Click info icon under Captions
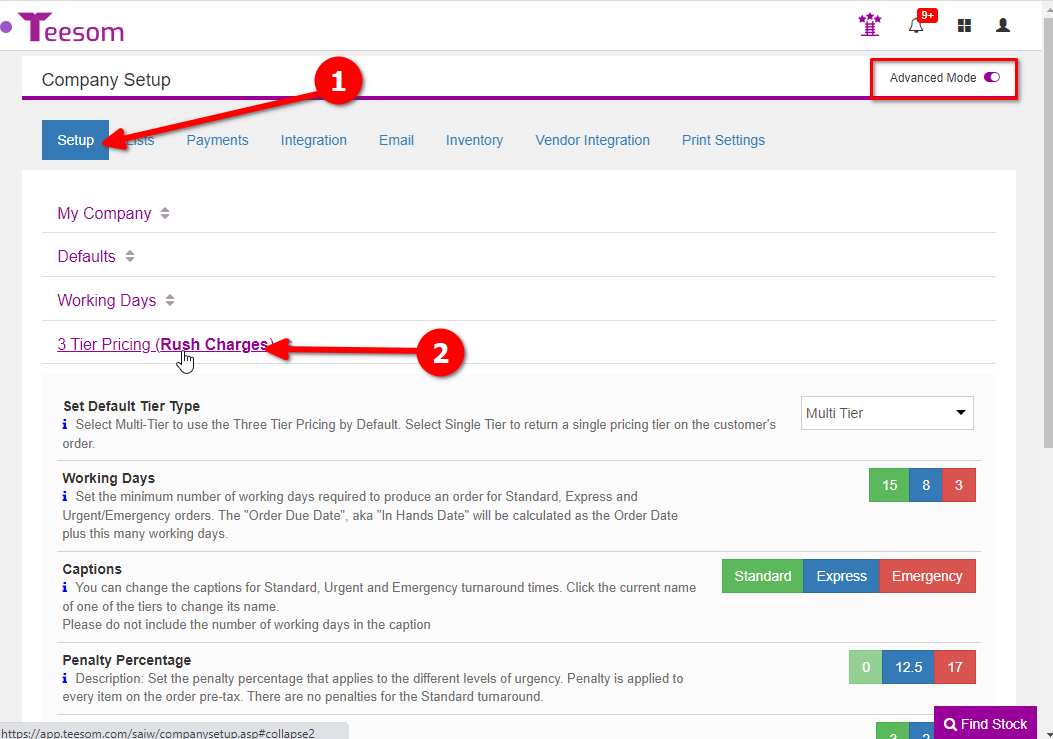Screen dimensions: 1053x739 [x=65, y=587]
